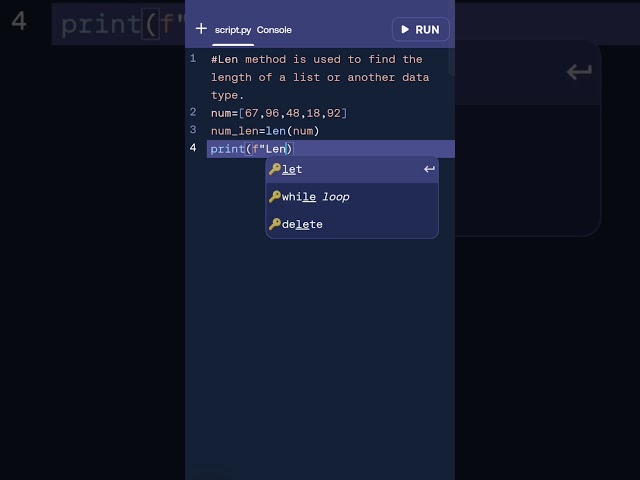Click the enter arrow icon in 'let' row
The width and height of the screenshot is (640, 480).
point(429,169)
